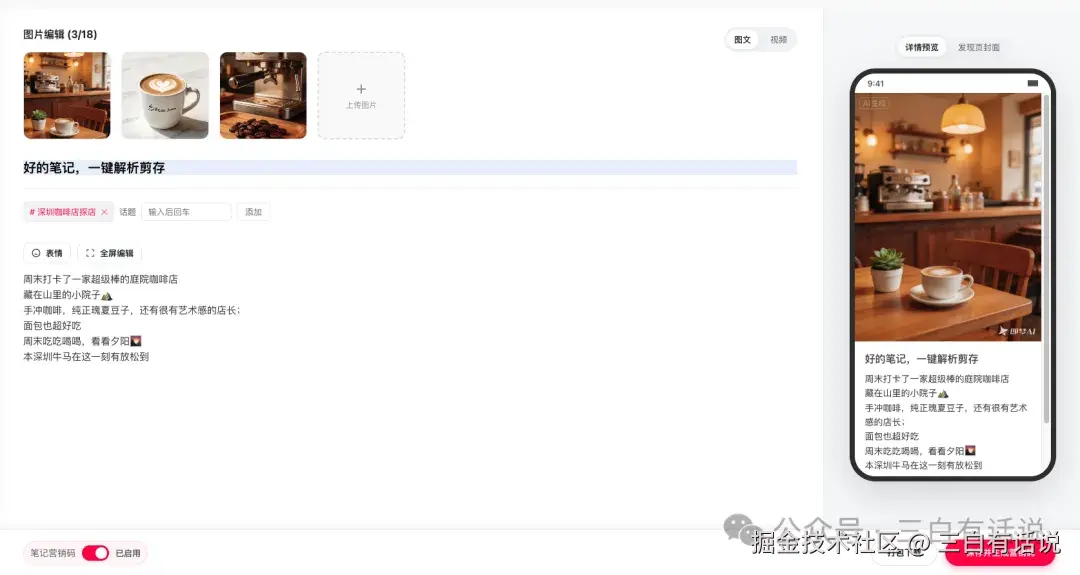The height and width of the screenshot is (575, 1080).
Task: Remove the 深圳咖啡店探店 topic tag
Action: (104, 212)
